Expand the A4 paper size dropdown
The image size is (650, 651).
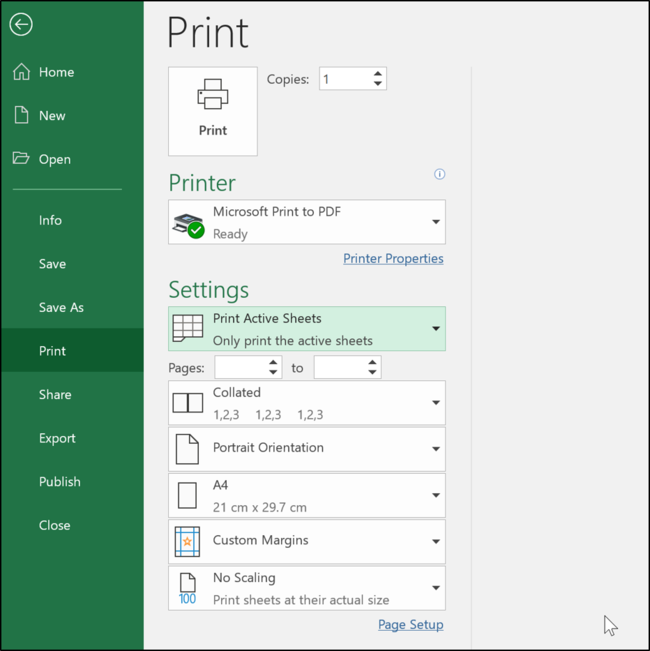(x=436, y=495)
